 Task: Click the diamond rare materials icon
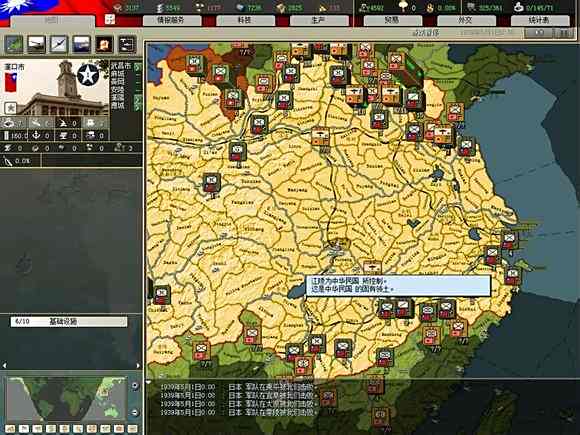tap(240, 7)
